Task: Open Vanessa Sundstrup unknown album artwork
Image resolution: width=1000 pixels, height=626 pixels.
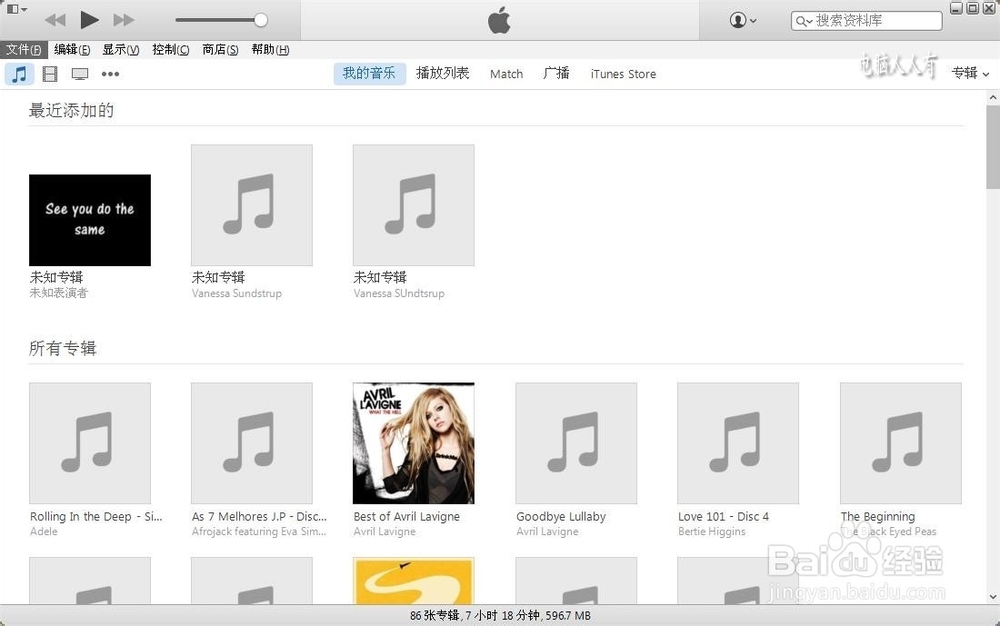Action: tap(252, 205)
